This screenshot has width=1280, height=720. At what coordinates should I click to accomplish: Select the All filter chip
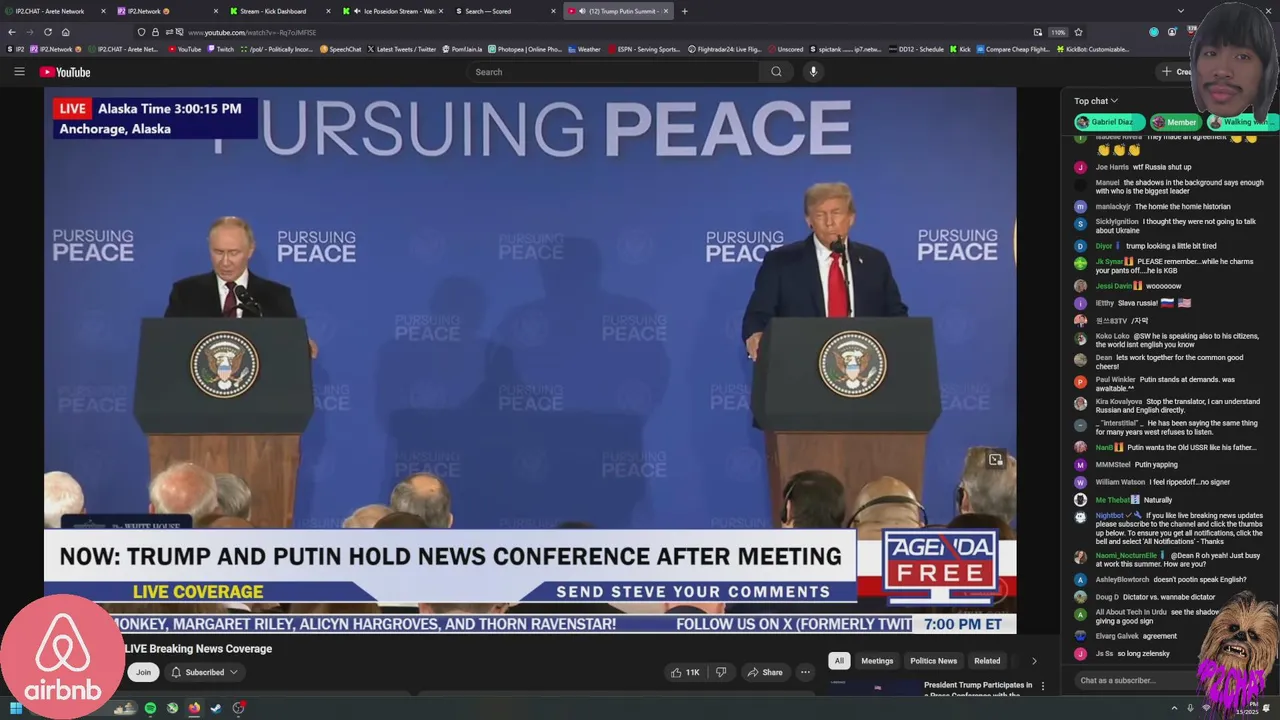(x=839, y=661)
